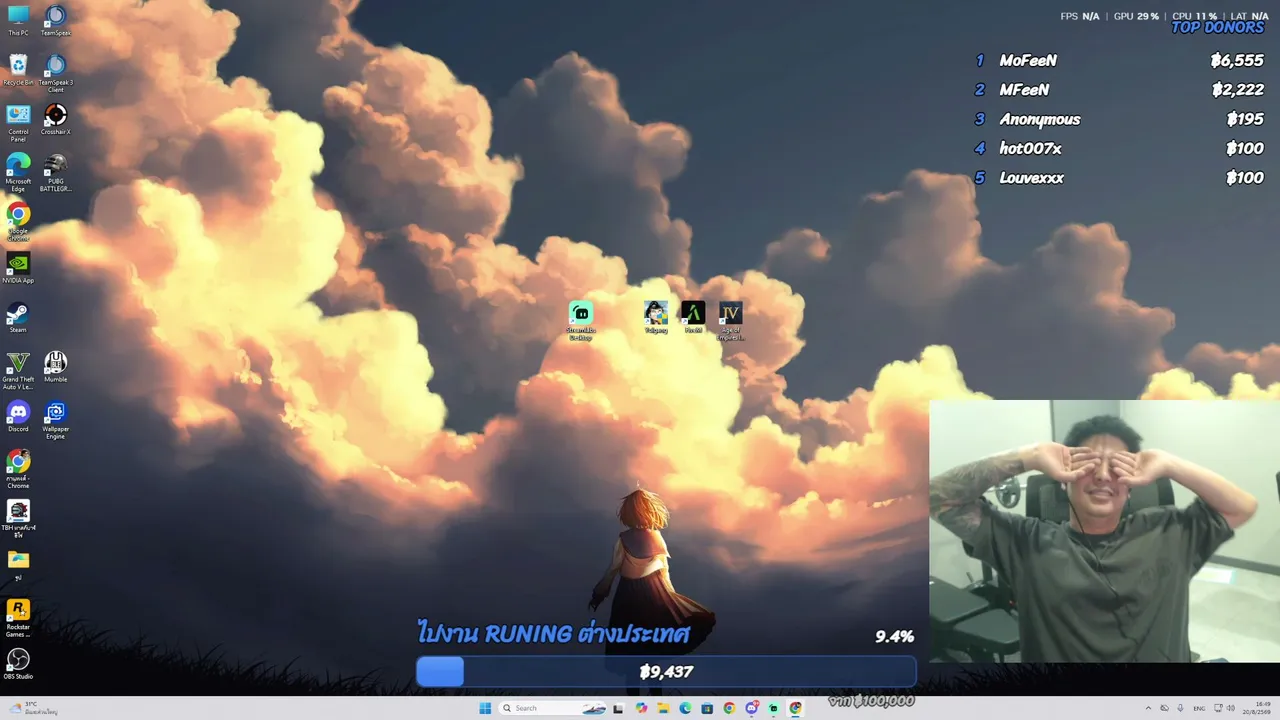
Task: Launch Microsoft Edge from the desktop
Action: click(18, 171)
